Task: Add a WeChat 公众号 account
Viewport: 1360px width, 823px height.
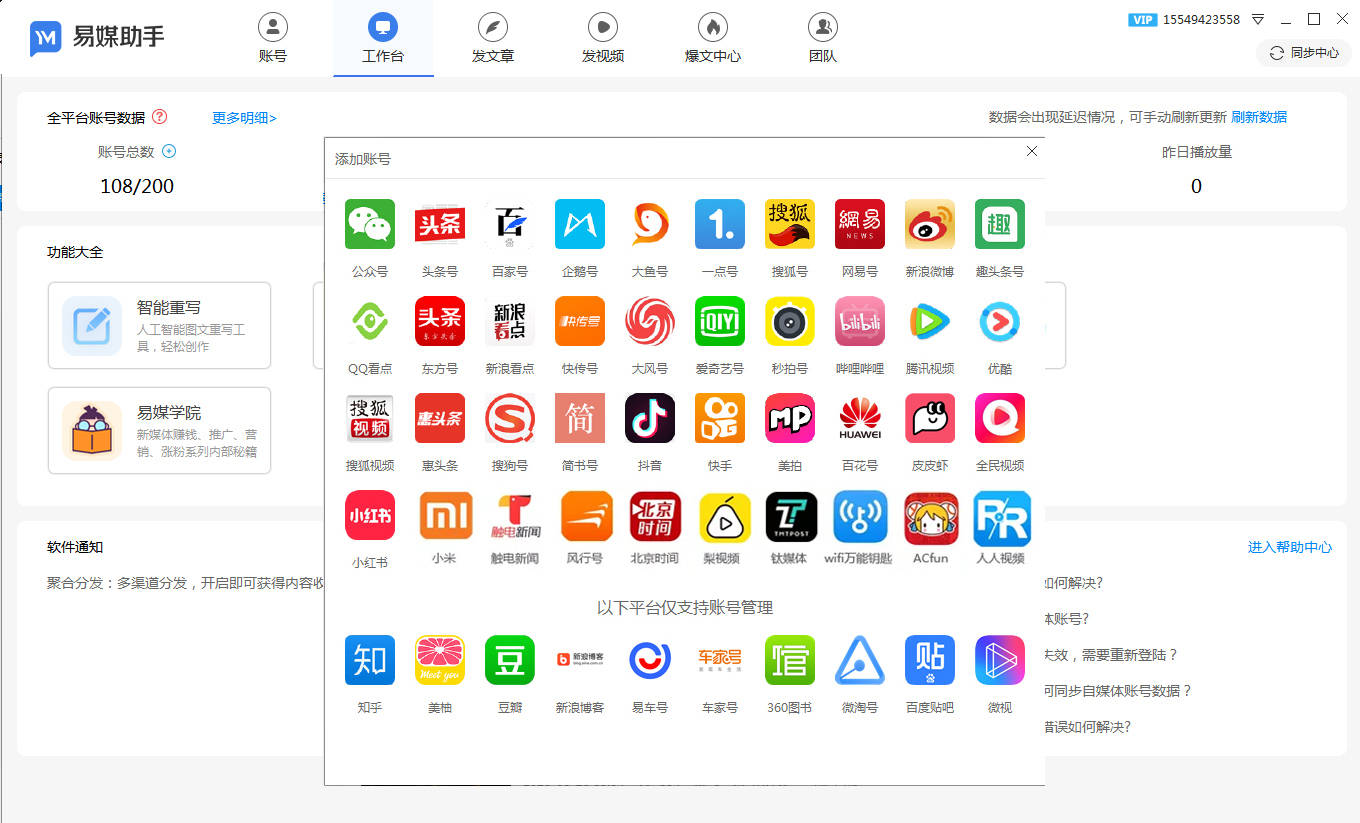Action: tap(370, 224)
